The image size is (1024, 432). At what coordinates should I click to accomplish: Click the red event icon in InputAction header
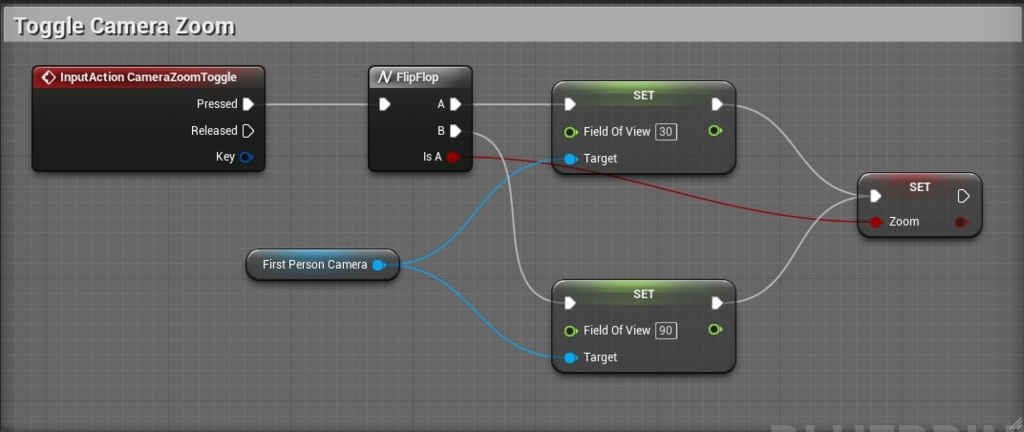pyautogui.click(x=48, y=78)
